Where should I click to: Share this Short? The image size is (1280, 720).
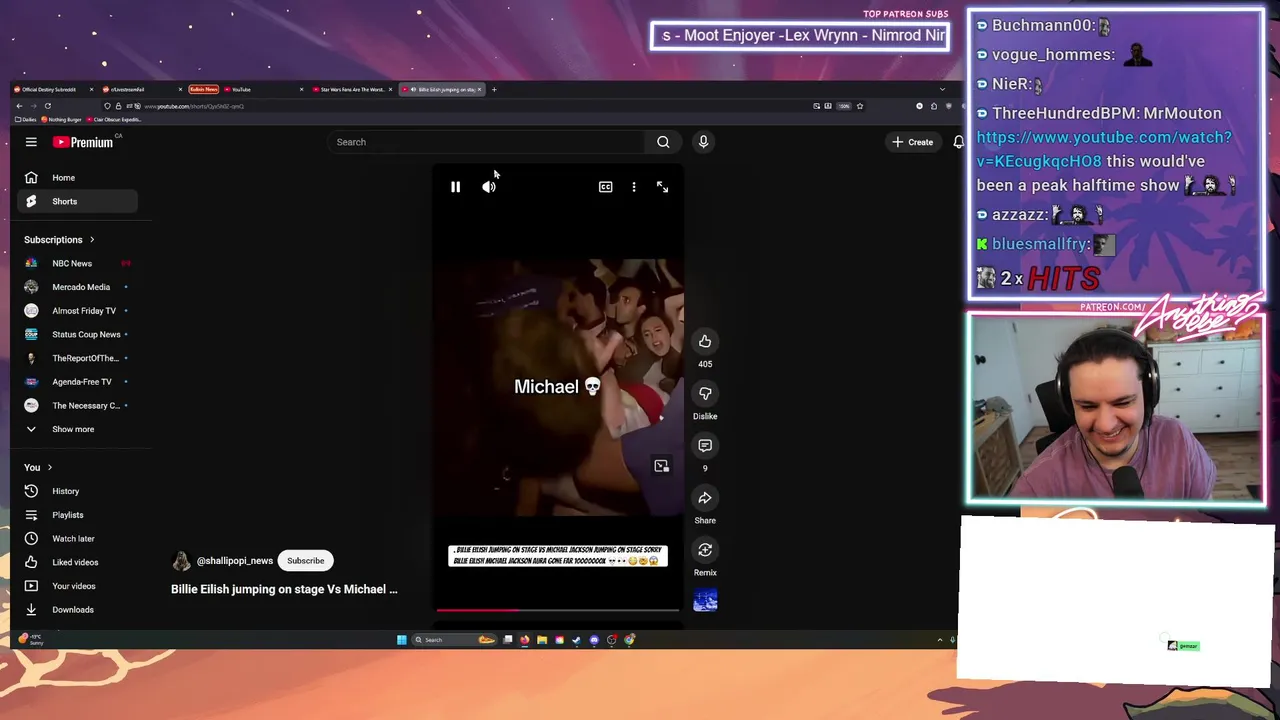705,498
